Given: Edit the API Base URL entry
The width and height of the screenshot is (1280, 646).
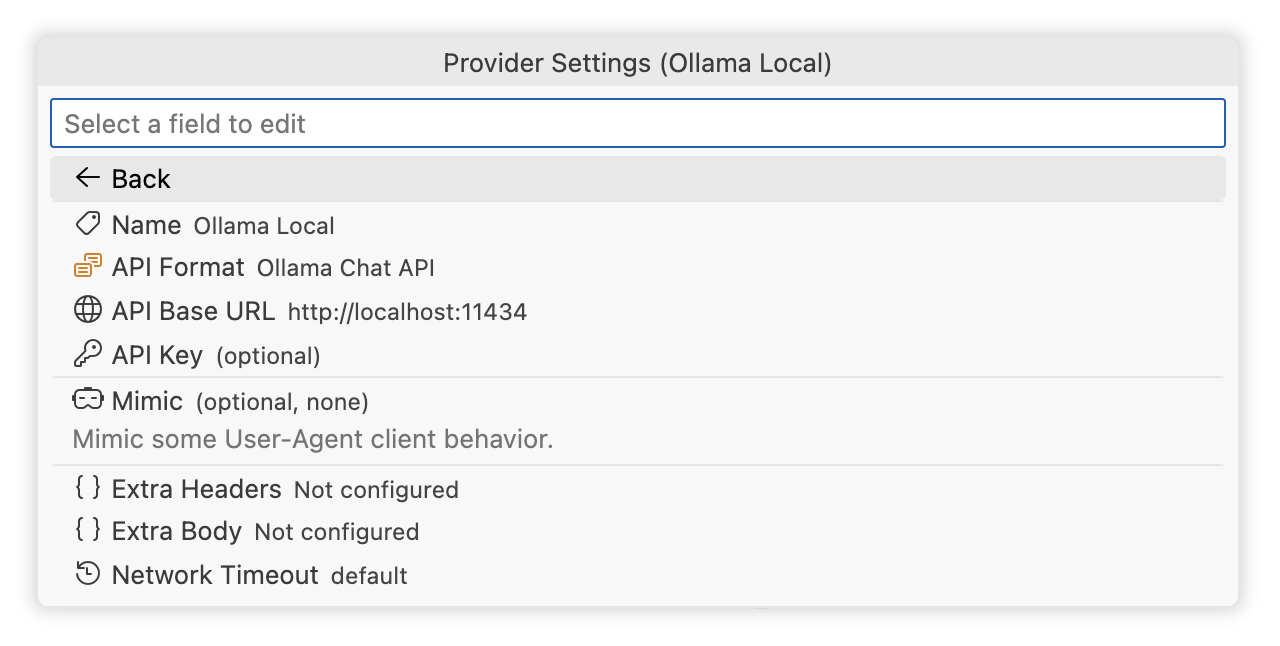Looking at the screenshot, I should pyautogui.click(x=193, y=311).
